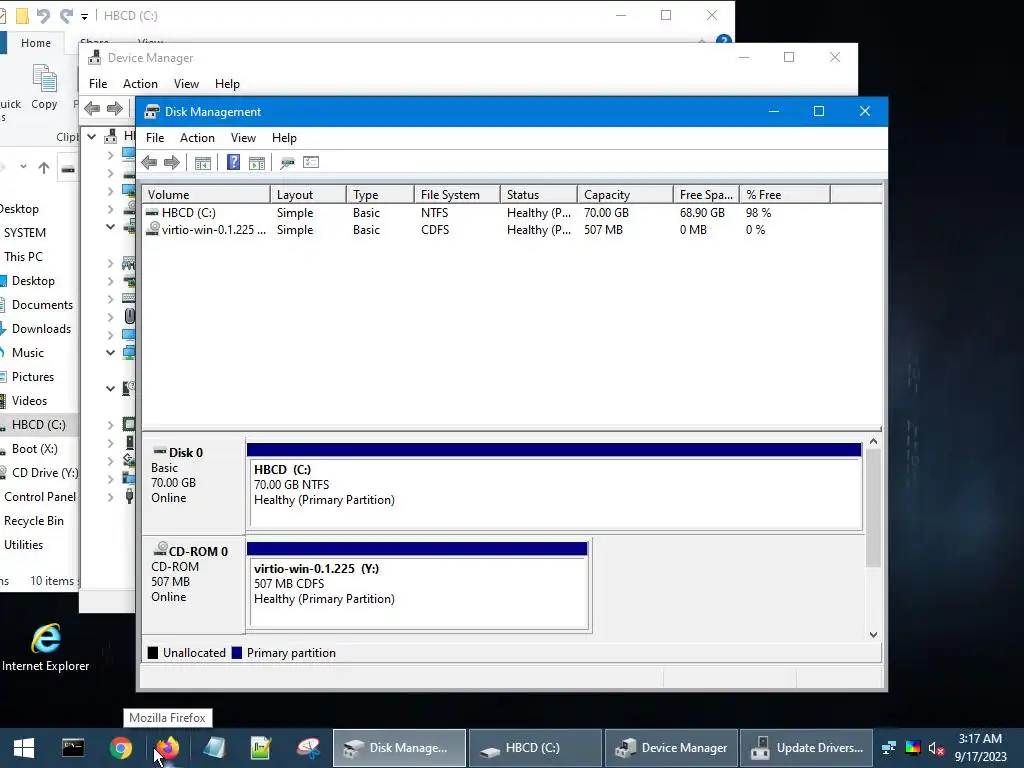Click the blue Primary partition legend swatch
Screen dimensions: 1024x768
coord(237,652)
